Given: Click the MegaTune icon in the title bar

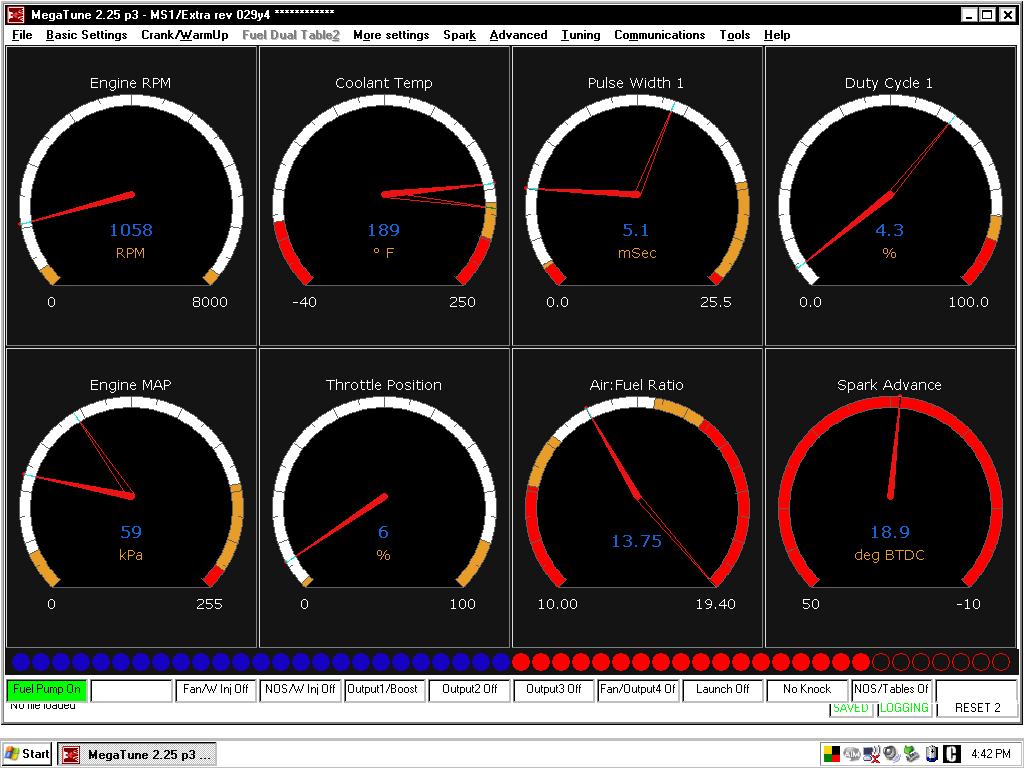Looking at the screenshot, I should click(16, 15).
